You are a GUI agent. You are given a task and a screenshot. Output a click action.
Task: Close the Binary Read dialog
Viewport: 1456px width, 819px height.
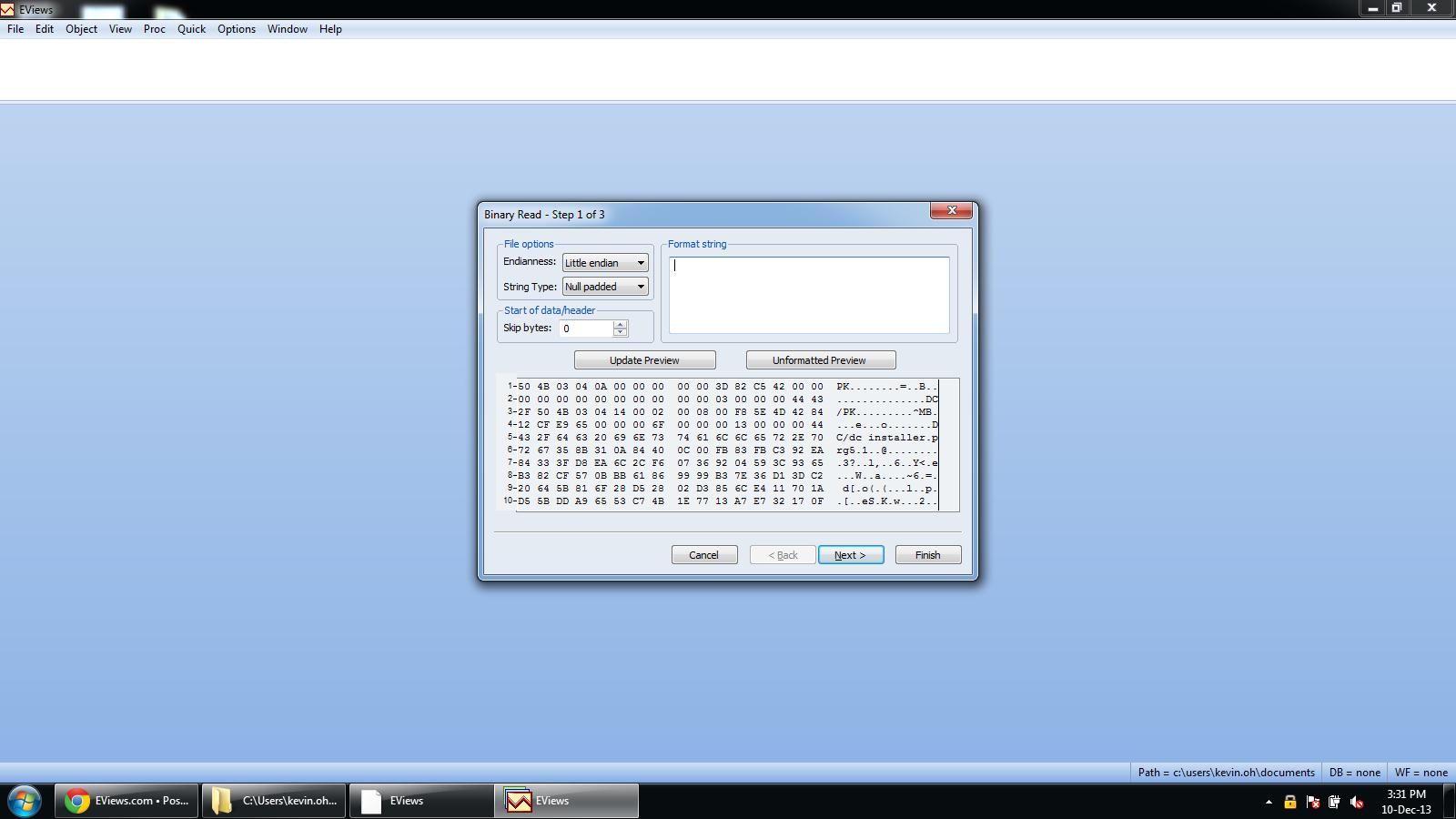(951, 211)
